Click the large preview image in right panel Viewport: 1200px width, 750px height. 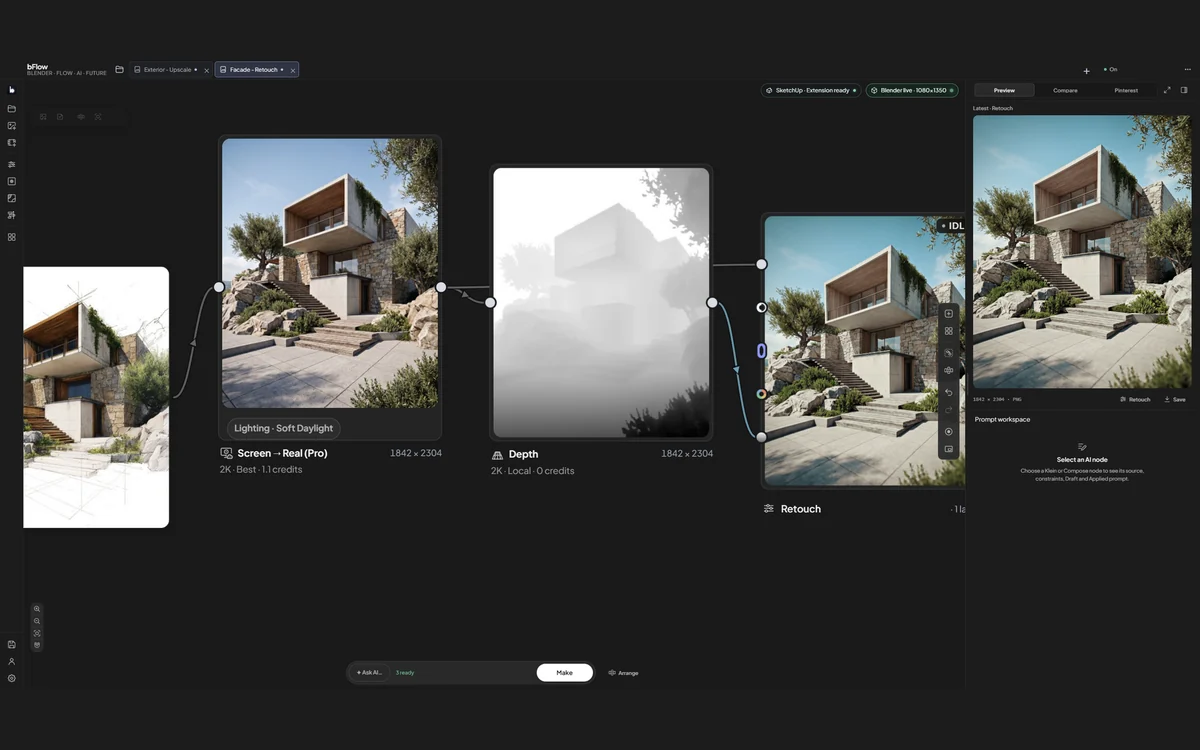pos(1082,252)
